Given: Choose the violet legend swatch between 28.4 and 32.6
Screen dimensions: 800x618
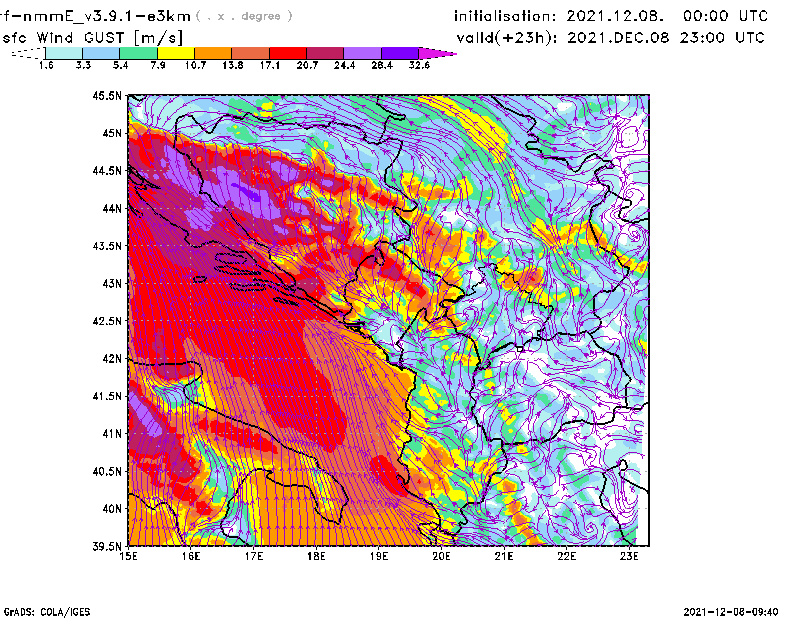Looking at the screenshot, I should coord(400,53).
